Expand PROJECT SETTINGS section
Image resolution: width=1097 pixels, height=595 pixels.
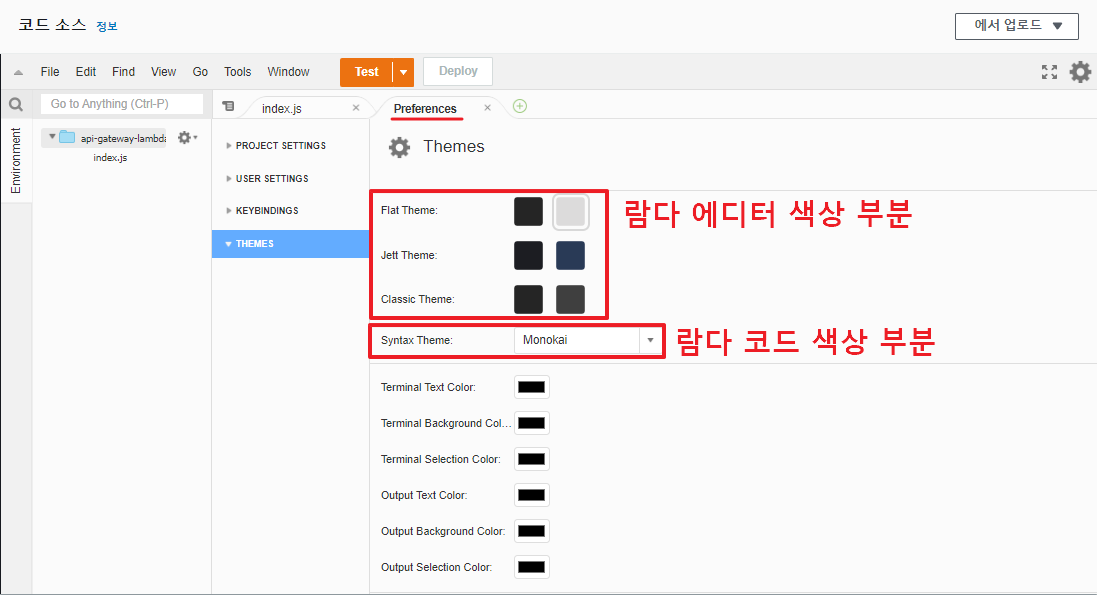coord(276,146)
